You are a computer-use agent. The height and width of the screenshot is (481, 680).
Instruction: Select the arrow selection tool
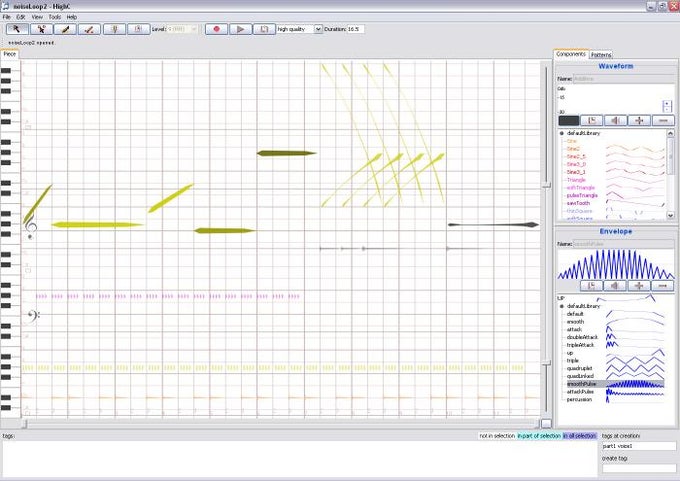pyautogui.click(x=17, y=29)
